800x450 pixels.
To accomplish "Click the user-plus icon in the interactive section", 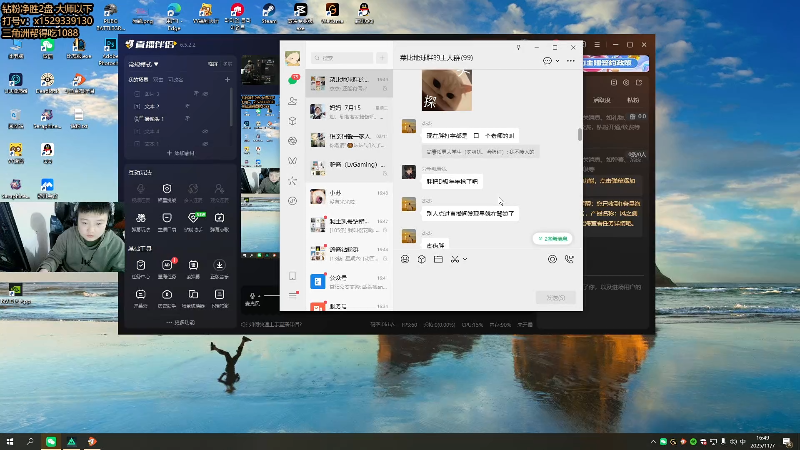I will click(x=219, y=189).
